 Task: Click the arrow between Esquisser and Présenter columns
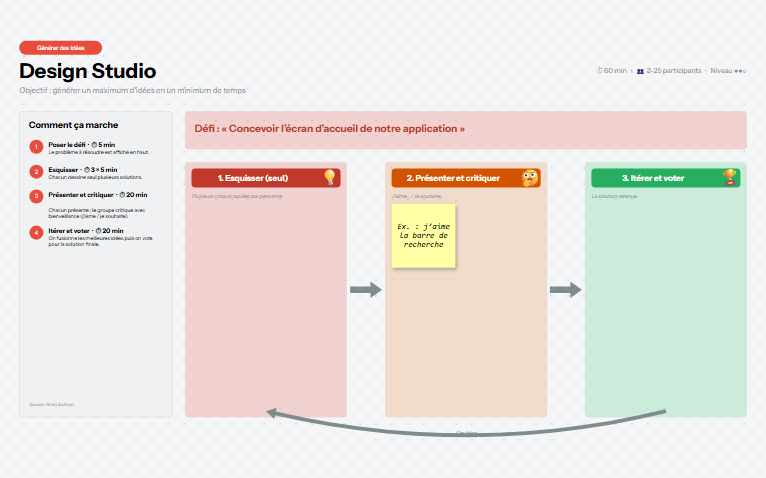365,289
